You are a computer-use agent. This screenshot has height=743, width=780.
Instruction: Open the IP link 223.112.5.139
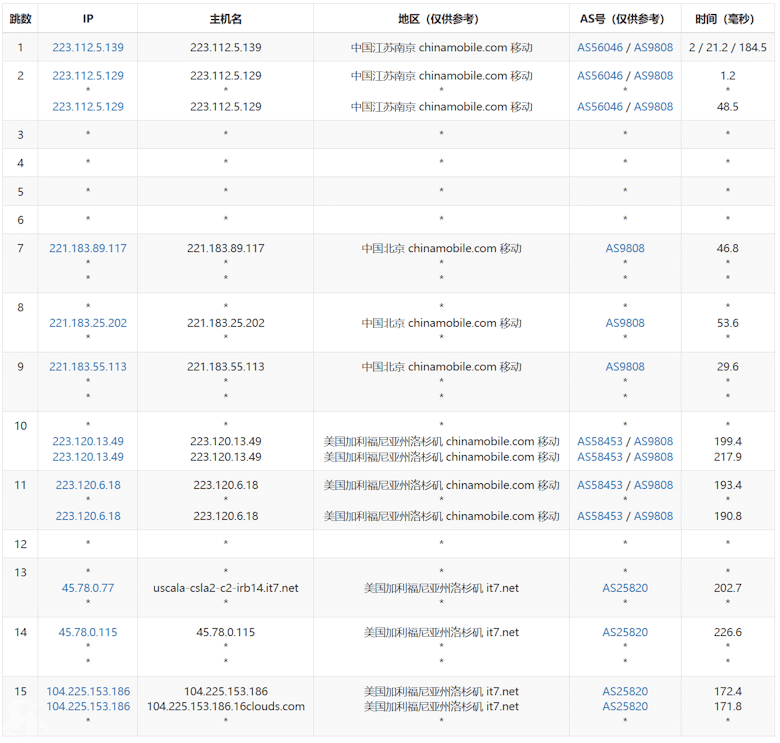pyautogui.click(x=88, y=47)
